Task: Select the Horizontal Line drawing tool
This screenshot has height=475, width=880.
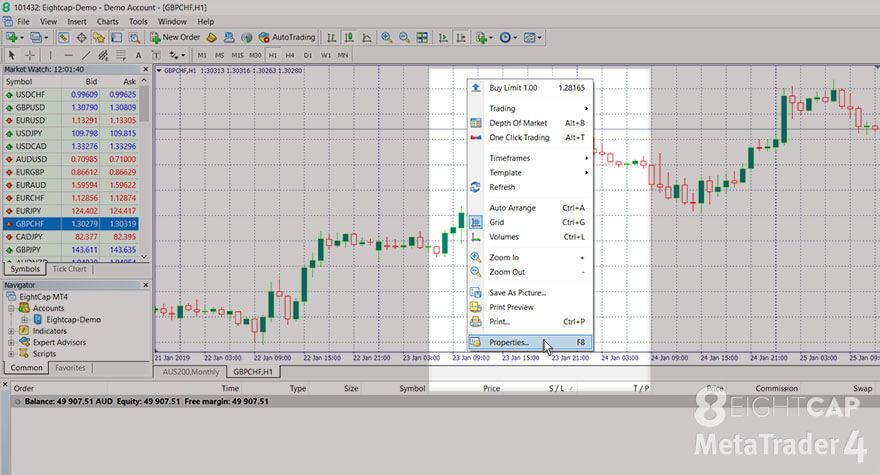Action: [68, 55]
